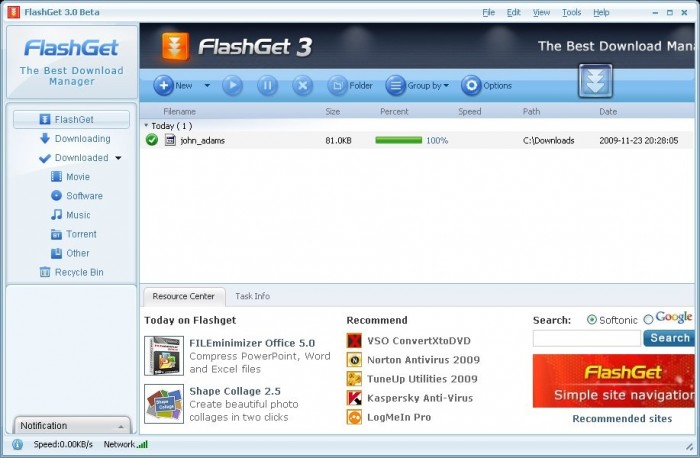The image size is (700, 458).
Task: Sort by Filename column header
Action: (x=179, y=112)
